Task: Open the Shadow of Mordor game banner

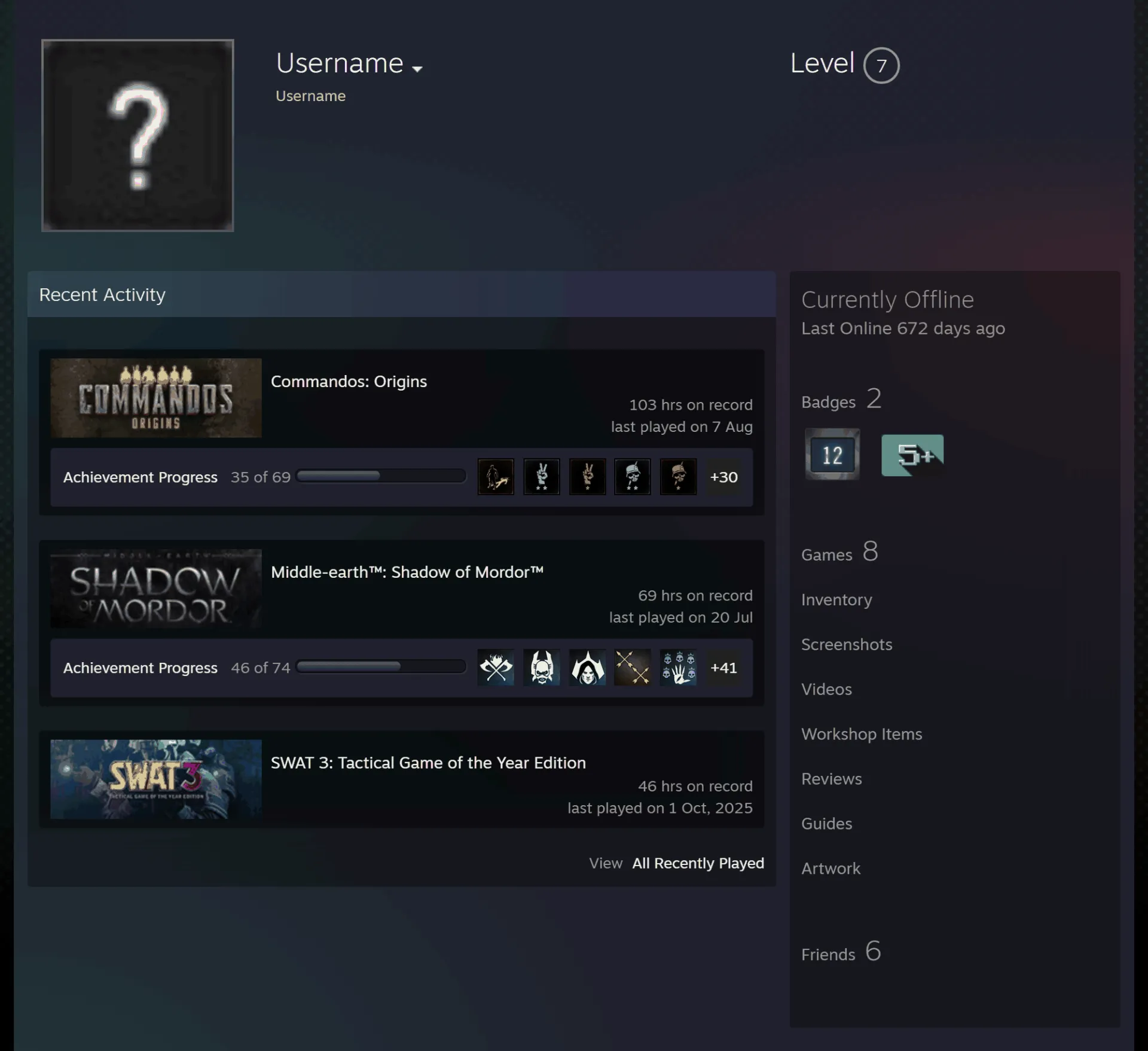Action: 156,589
